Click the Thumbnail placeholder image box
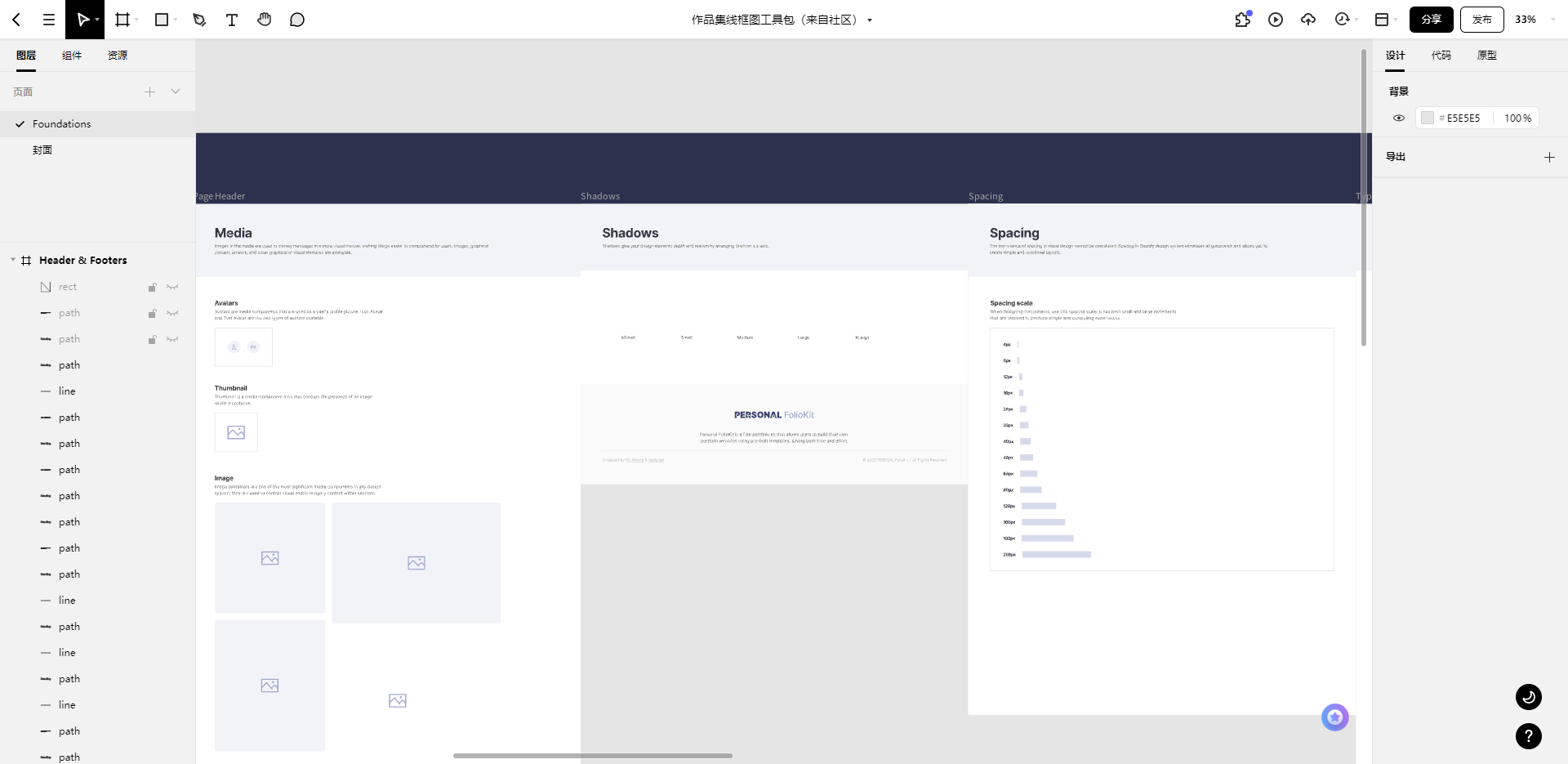This screenshot has width=1568, height=764. coord(236,432)
